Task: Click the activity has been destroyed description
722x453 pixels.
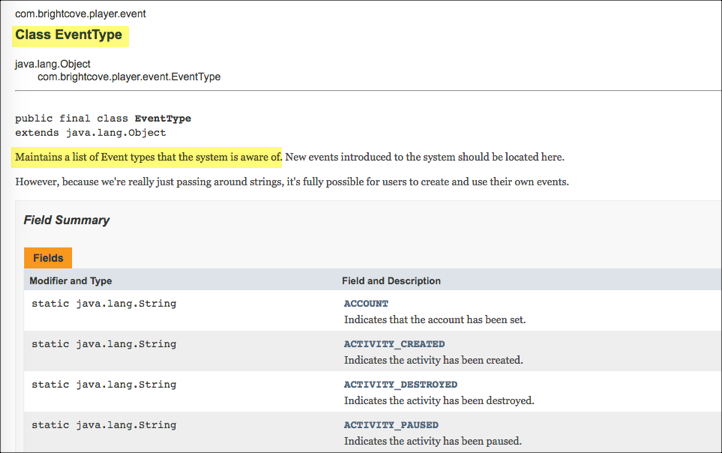Action: tap(439, 400)
